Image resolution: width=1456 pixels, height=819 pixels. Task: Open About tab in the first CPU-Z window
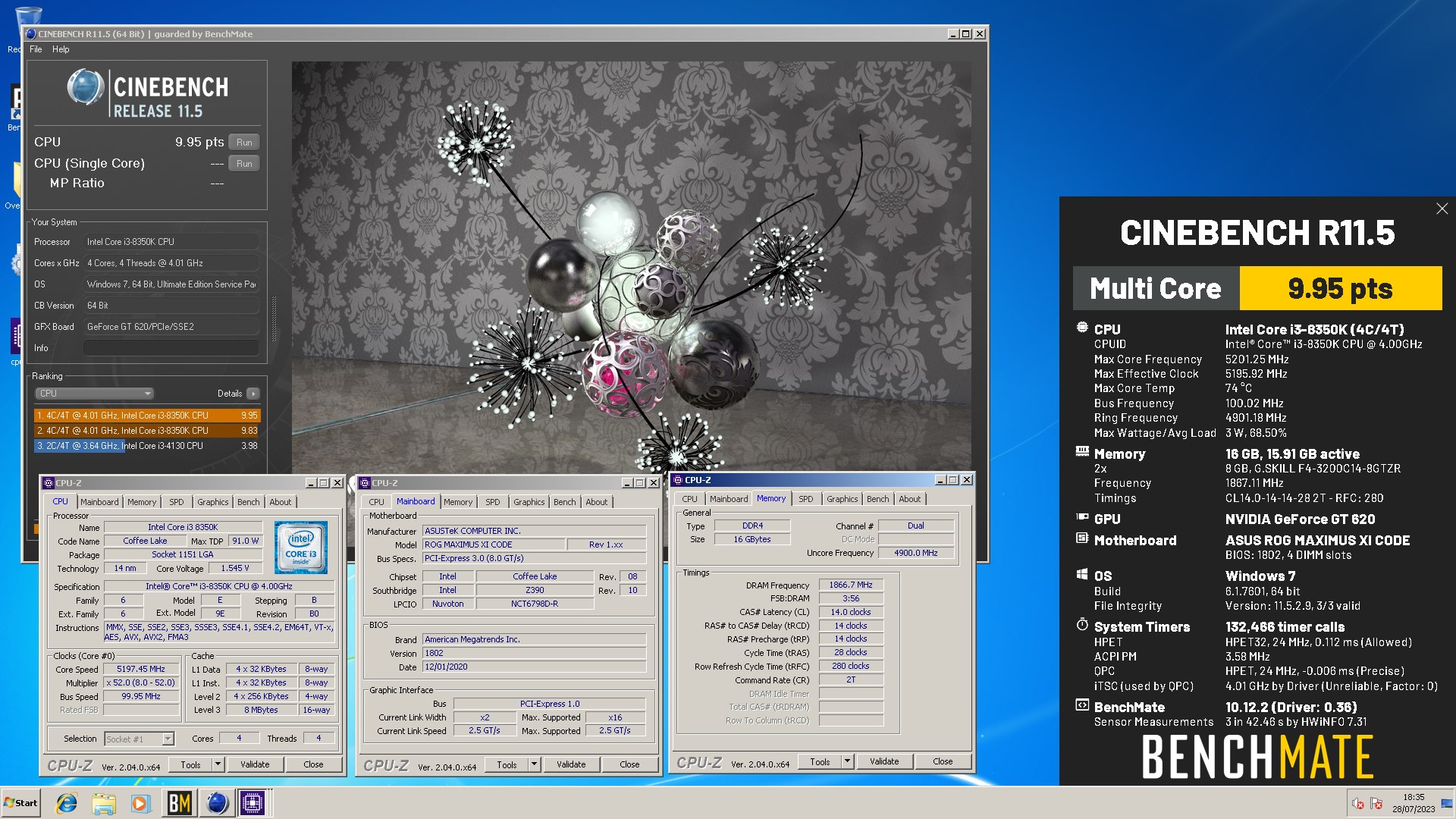tap(281, 502)
